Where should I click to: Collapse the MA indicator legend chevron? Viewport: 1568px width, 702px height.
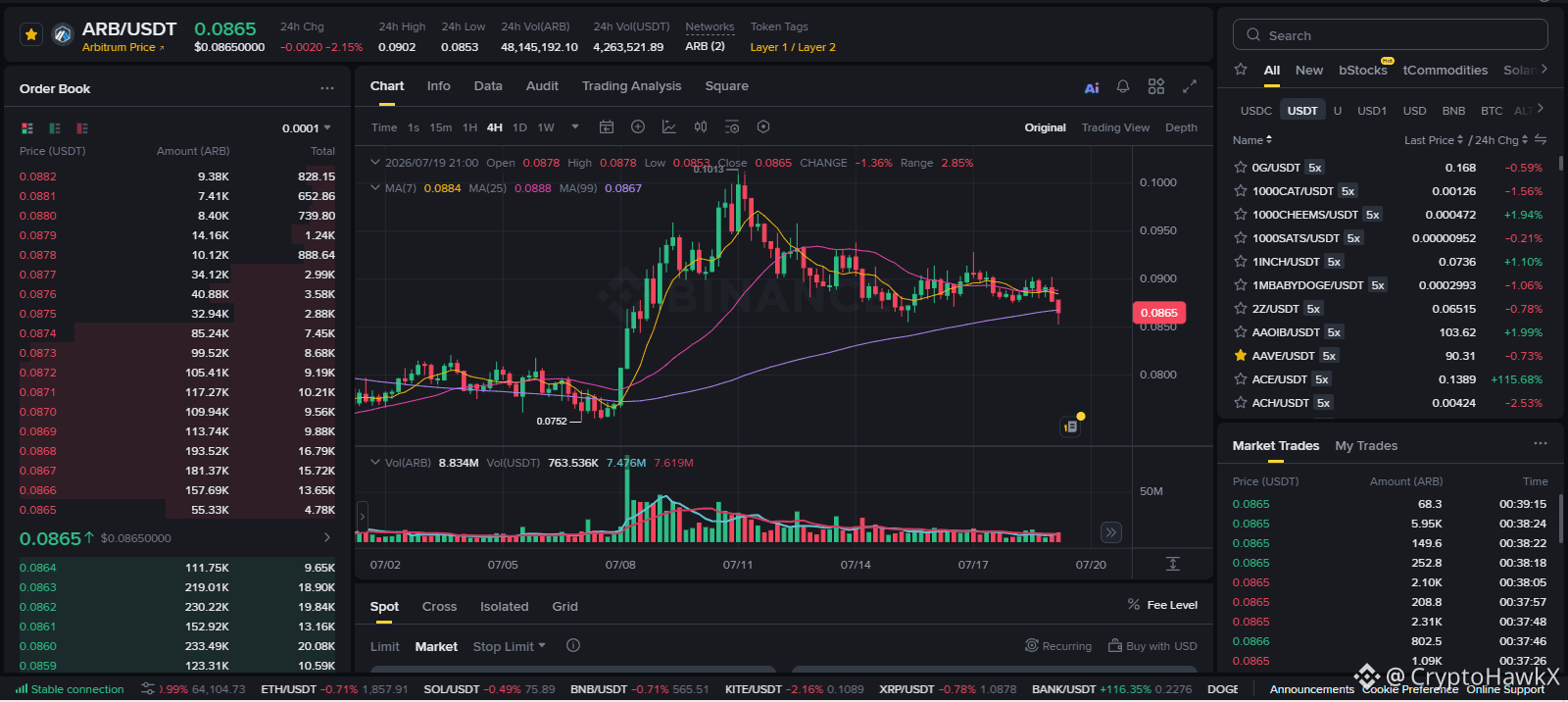tap(374, 187)
